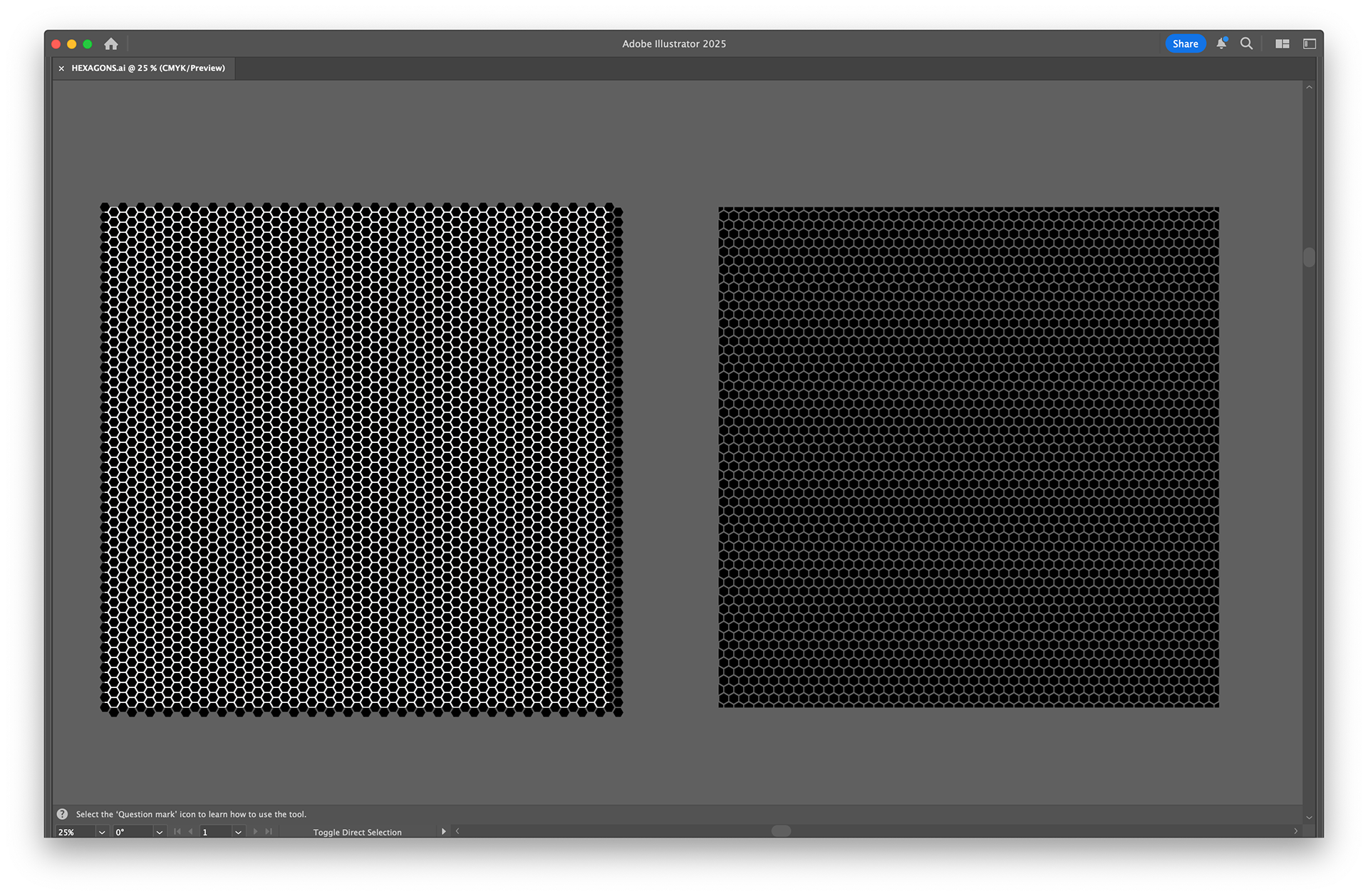The width and height of the screenshot is (1368, 896).
Task: Open the 25% zoom level dropdown
Action: pos(102,832)
